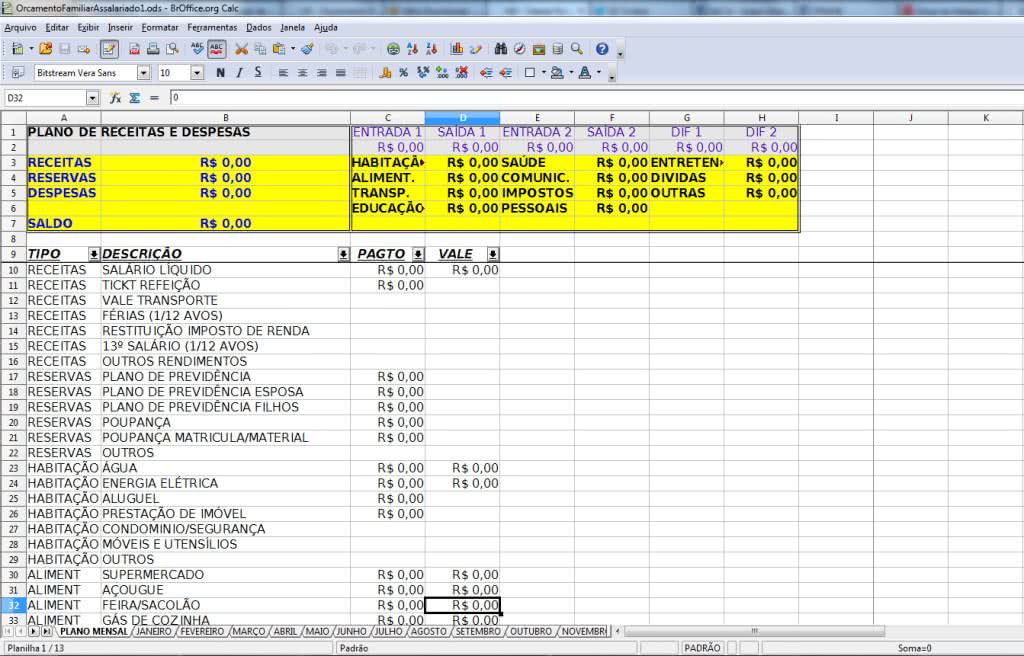Select column header E
Viewport: 1024px width, 656px height.
click(x=537, y=118)
